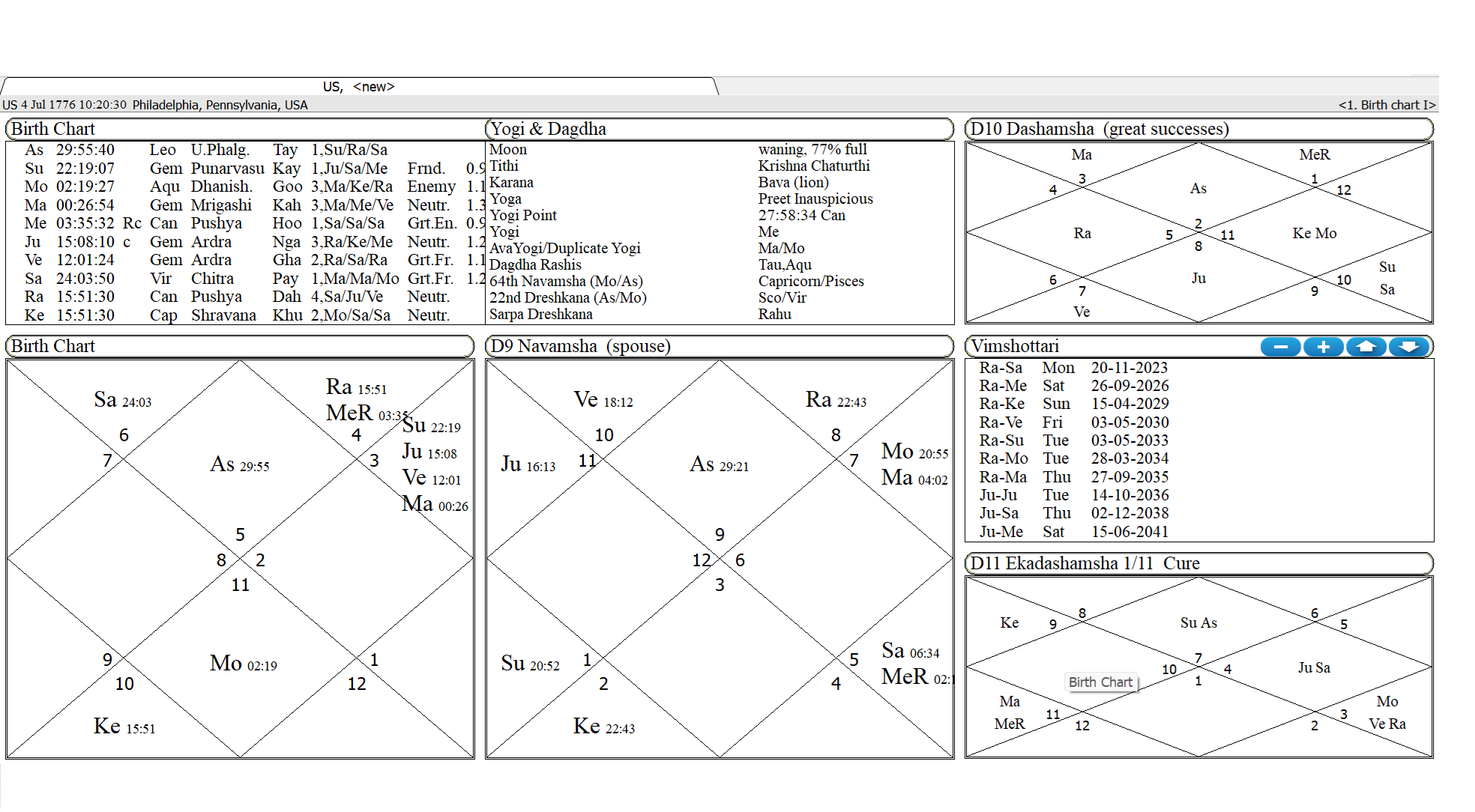Screen dimensions: 1475x812
Task: Click the minus button in Vimshottari
Action: pyautogui.click(x=1280, y=347)
